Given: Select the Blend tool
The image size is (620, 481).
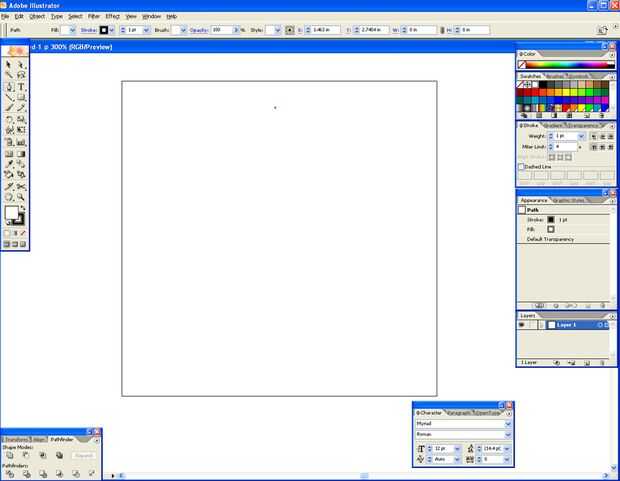Looking at the screenshot, I should coord(21,164).
